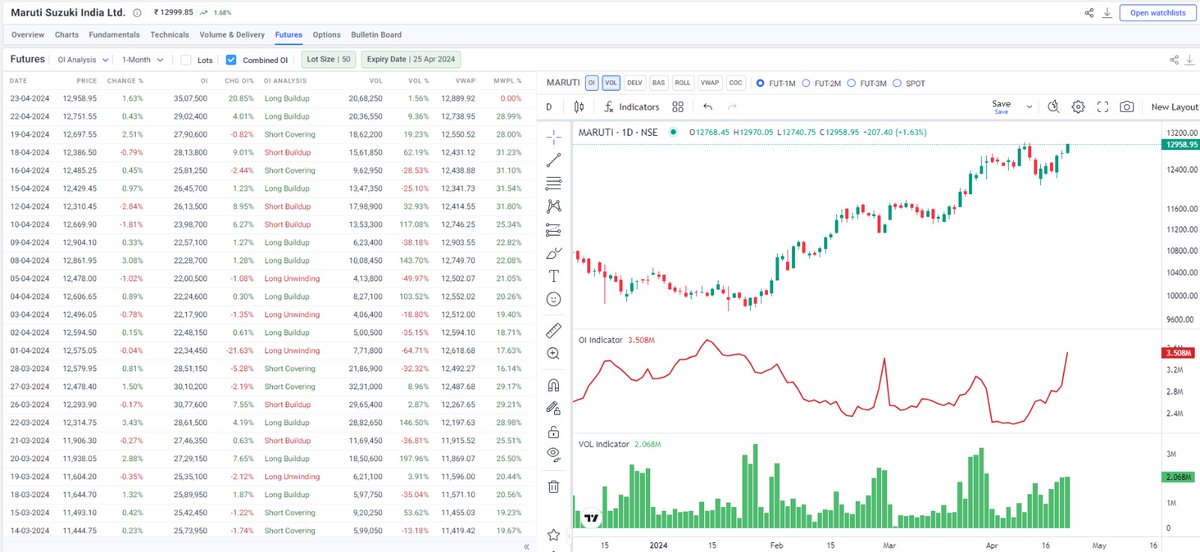Select the Text annotation tool
Viewport: 1200px width, 552px height.
pyautogui.click(x=554, y=275)
